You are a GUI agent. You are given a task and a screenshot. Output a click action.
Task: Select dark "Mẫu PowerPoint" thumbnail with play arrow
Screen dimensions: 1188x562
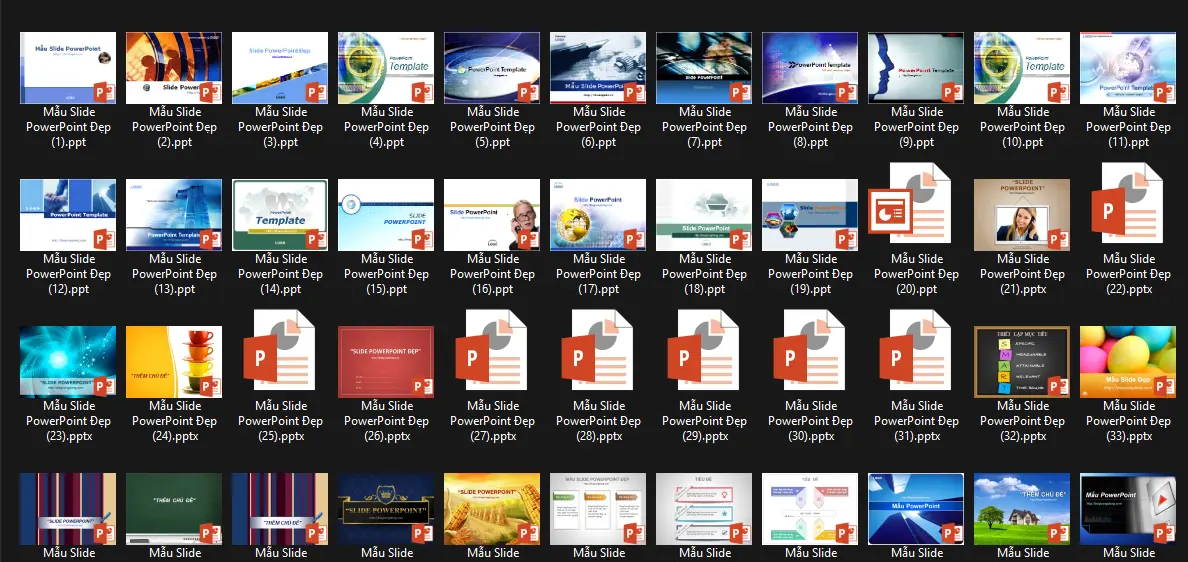(1129, 509)
